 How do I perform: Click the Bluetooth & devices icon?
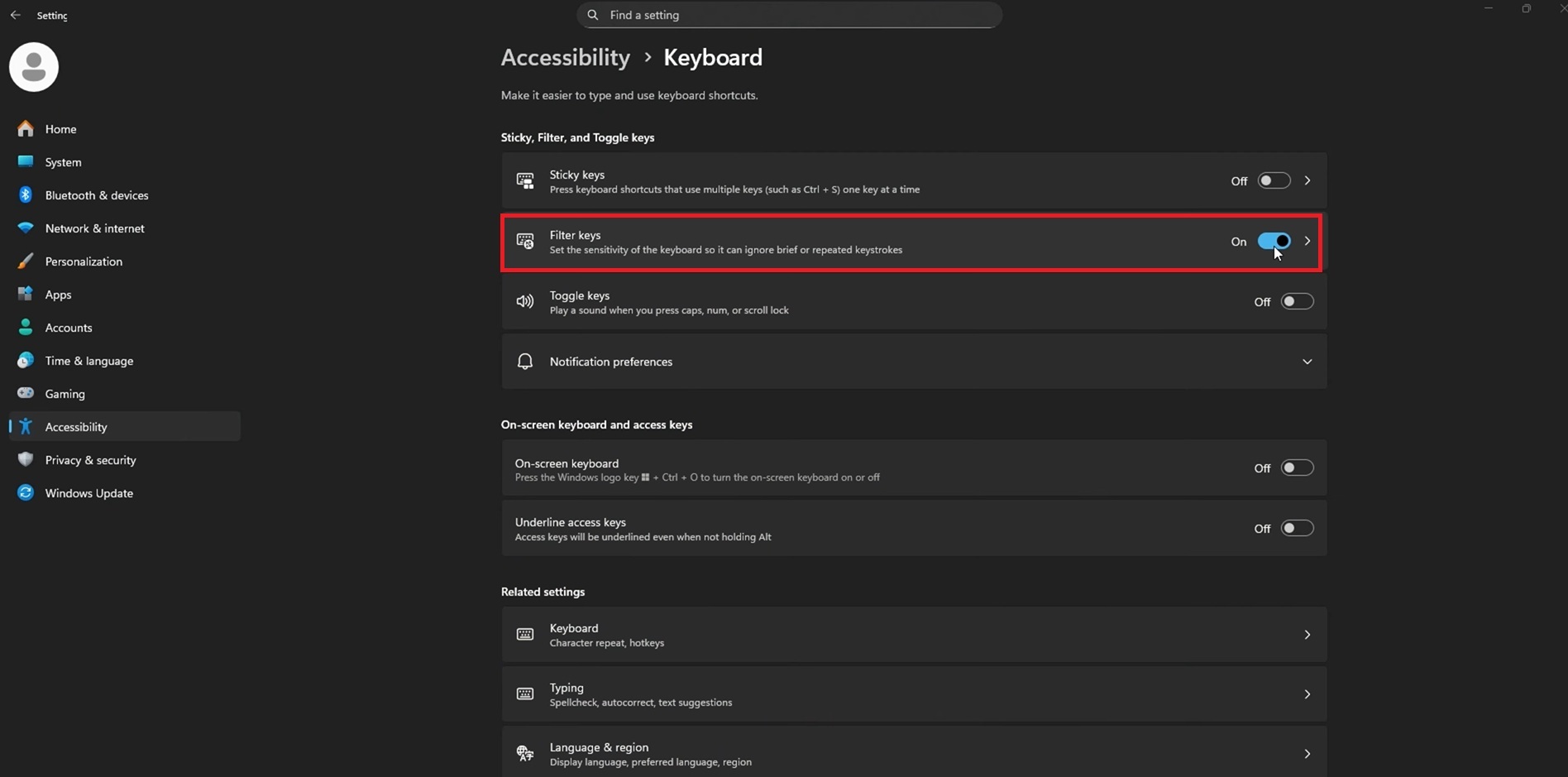coord(25,194)
